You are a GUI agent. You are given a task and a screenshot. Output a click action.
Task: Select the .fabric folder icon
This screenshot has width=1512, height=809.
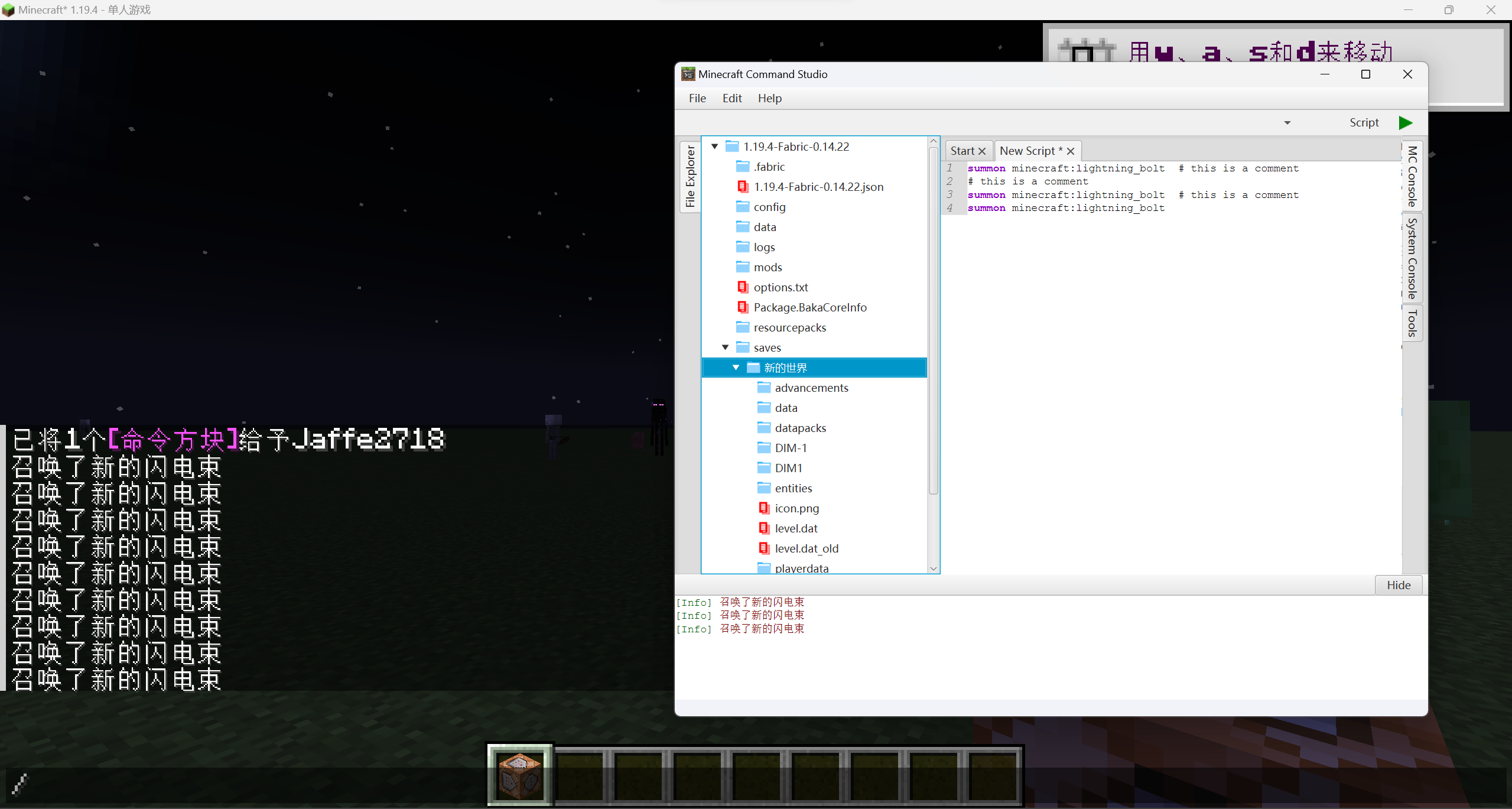[x=743, y=166]
